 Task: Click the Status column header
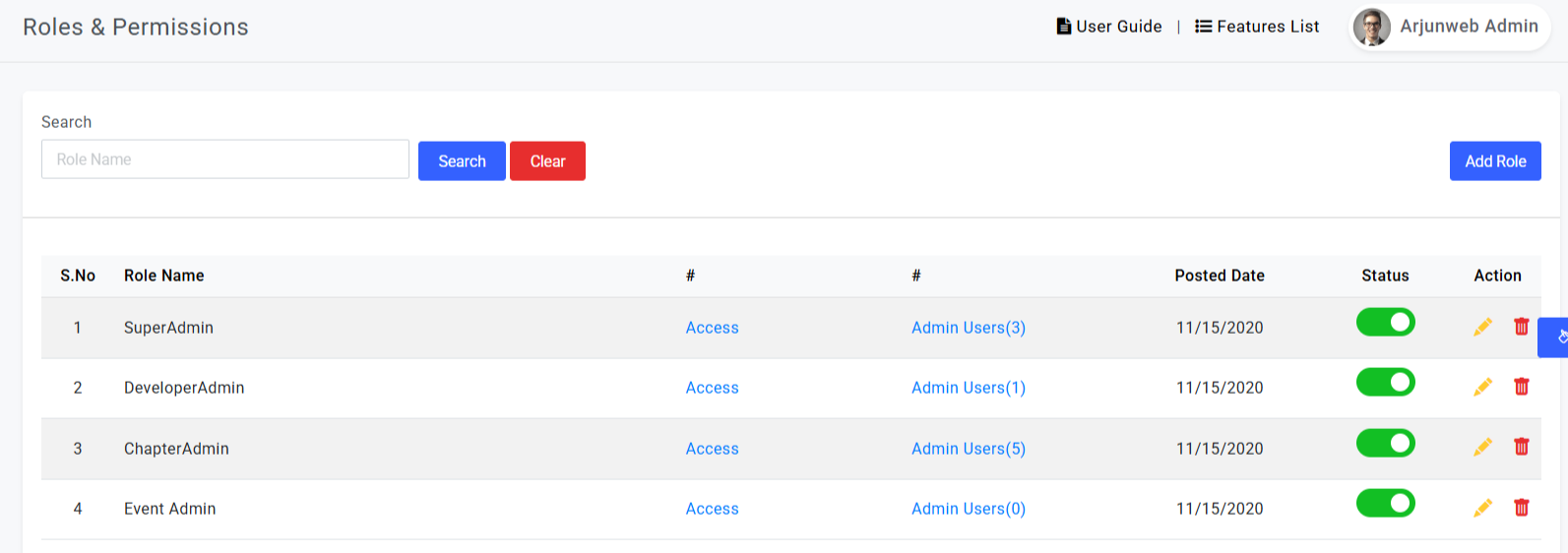(1385, 276)
